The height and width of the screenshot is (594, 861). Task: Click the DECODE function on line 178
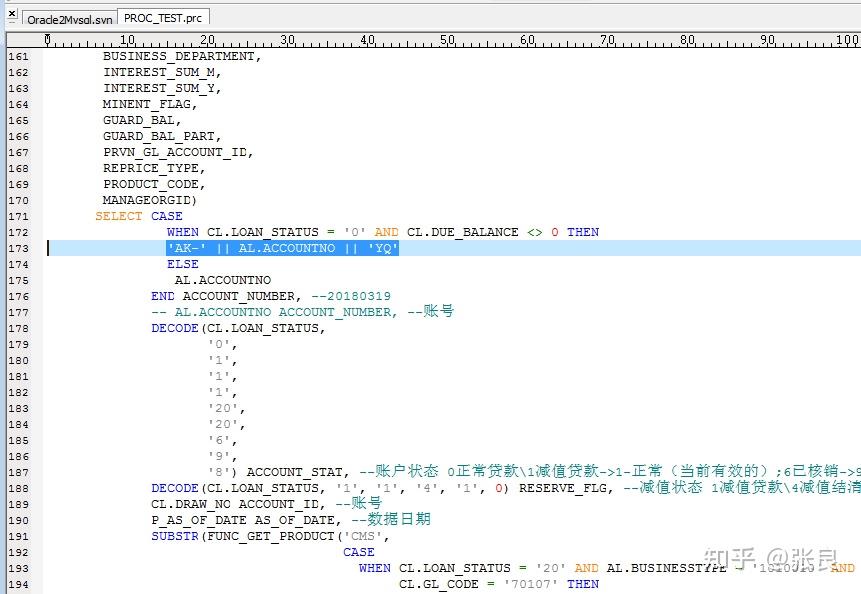pos(175,328)
